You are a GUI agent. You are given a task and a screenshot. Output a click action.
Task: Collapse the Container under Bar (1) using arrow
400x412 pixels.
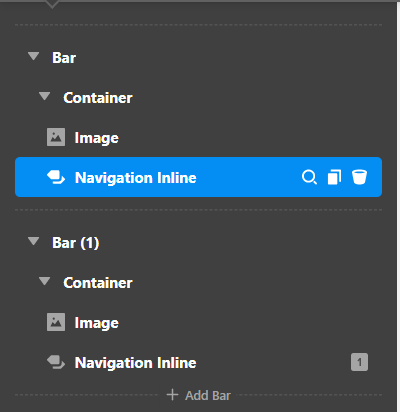44,281
